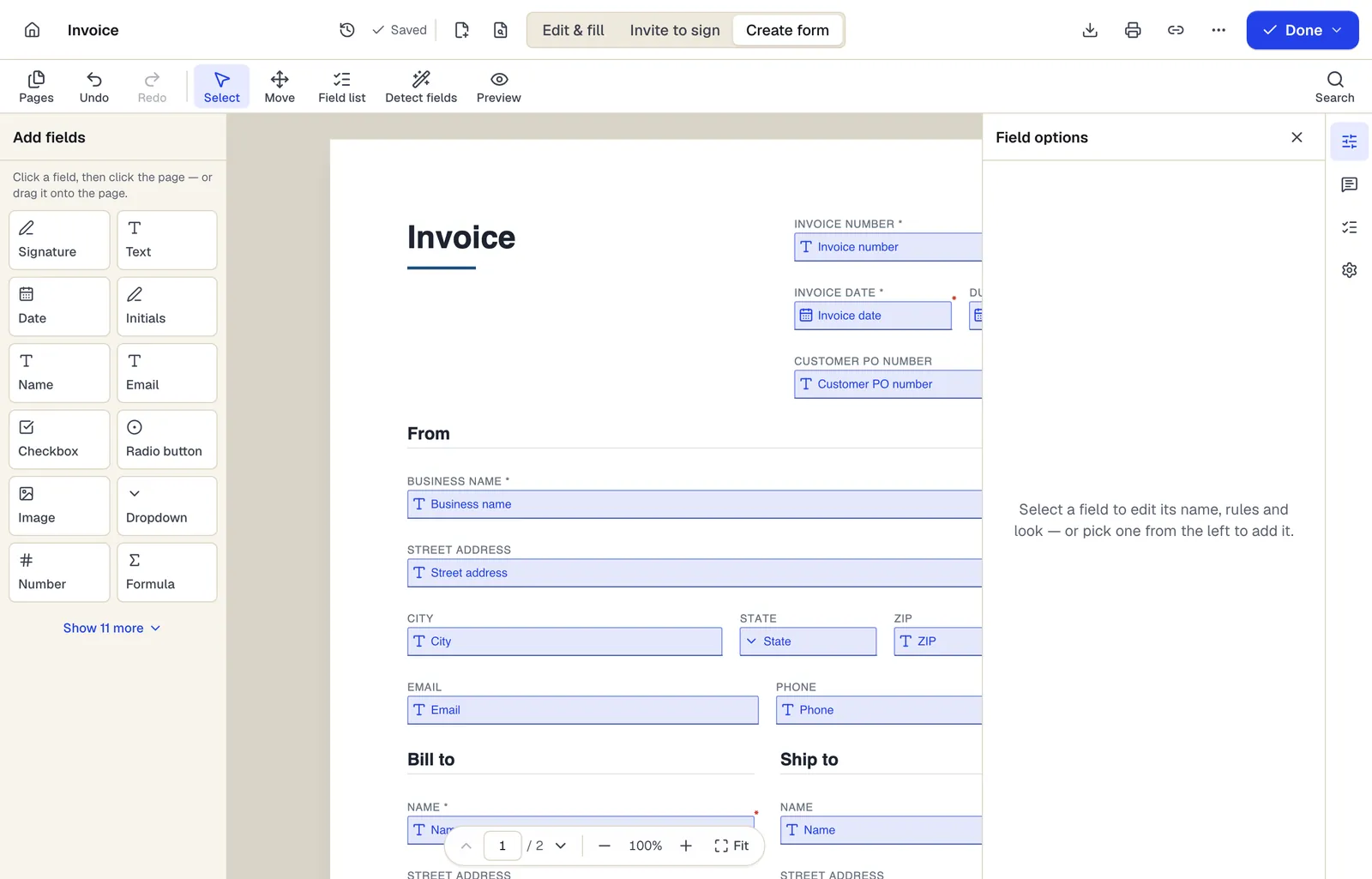Add an Email field from the left panel
1372x879 pixels.
tap(167, 373)
